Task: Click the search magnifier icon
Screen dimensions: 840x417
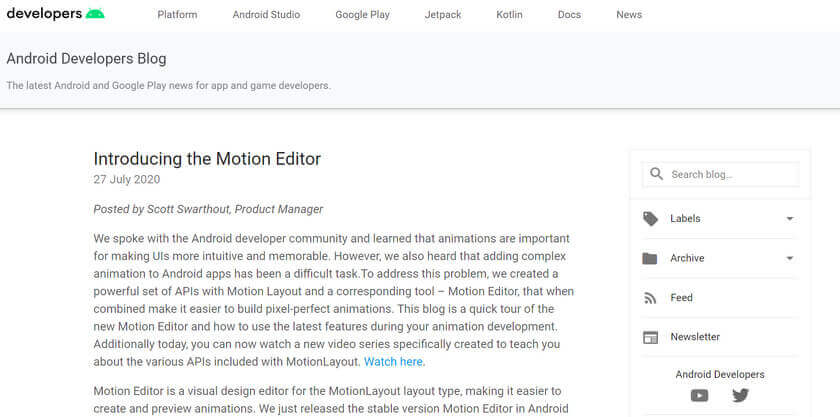Action: [656, 174]
